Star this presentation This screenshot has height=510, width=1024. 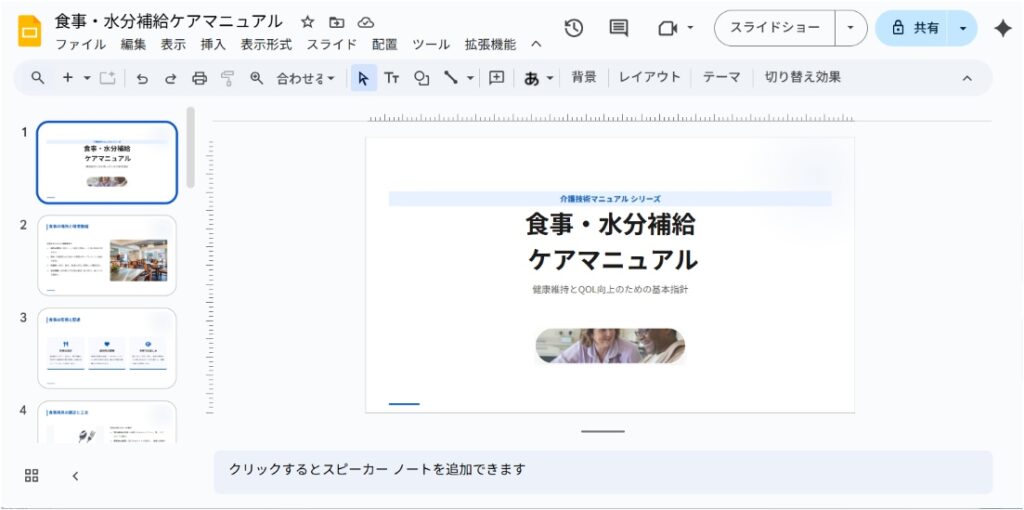point(308,22)
